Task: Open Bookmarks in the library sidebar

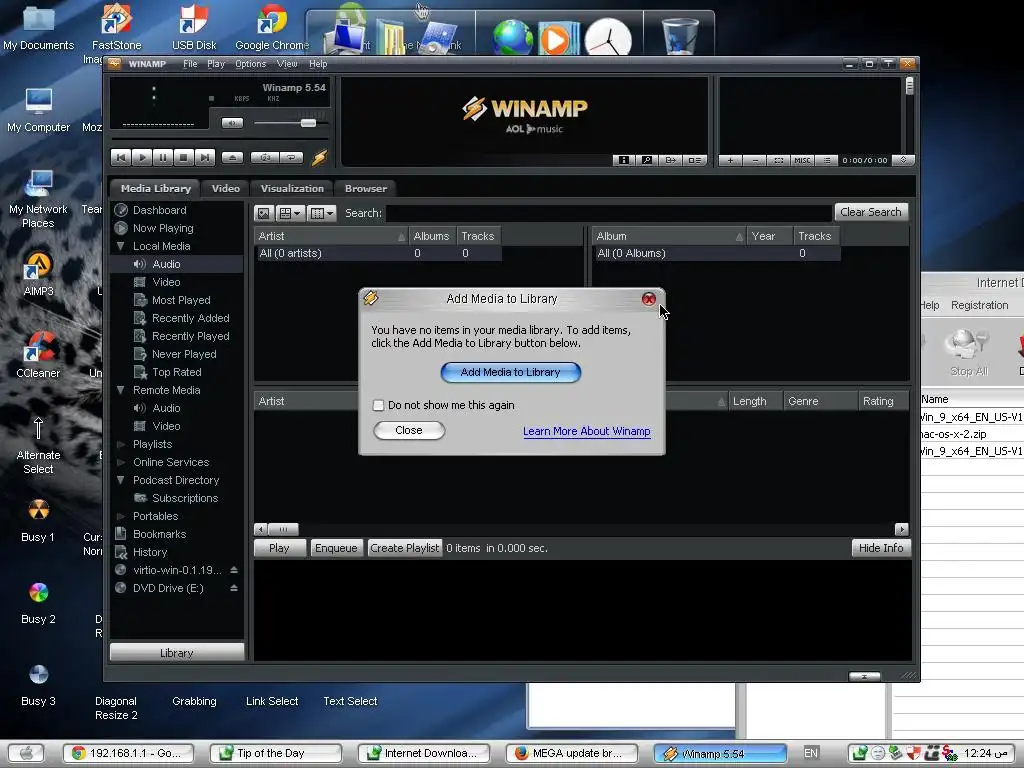Action: click(x=159, y=534)
